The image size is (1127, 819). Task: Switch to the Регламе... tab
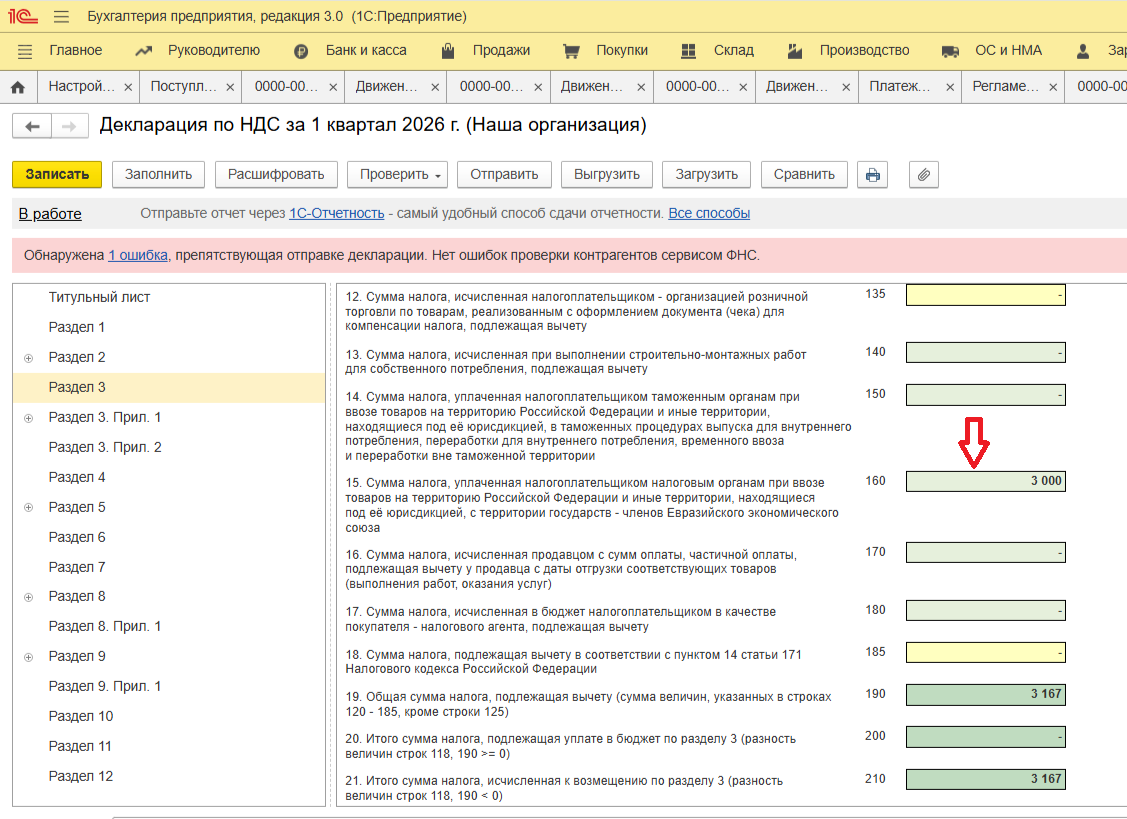pyautogui.click(x=1006, y=87)
